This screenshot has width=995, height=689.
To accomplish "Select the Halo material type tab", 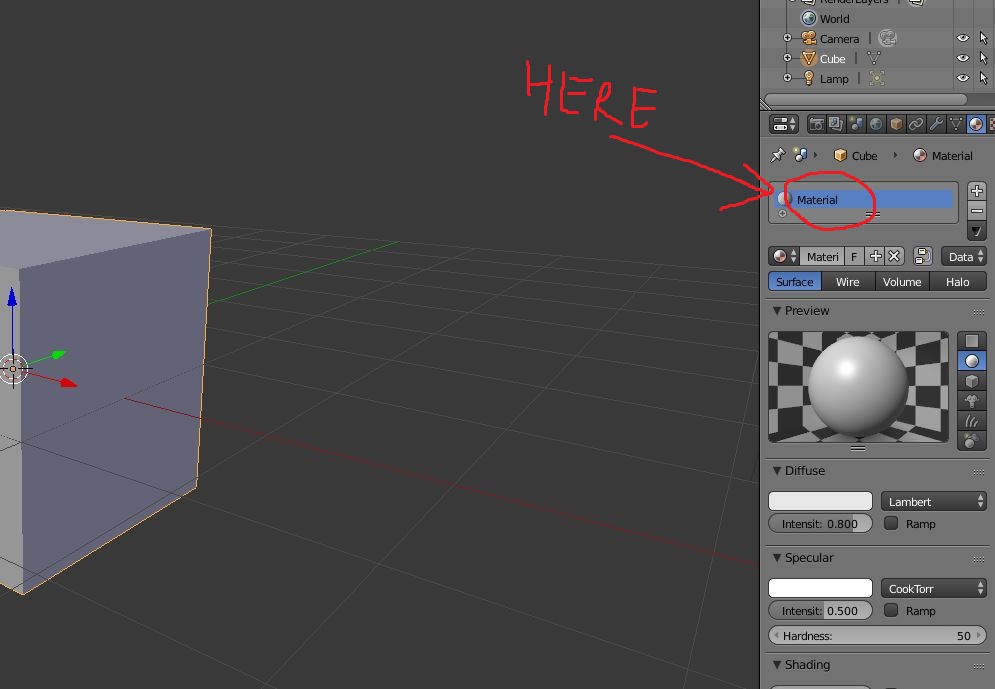I will (958, 282).
